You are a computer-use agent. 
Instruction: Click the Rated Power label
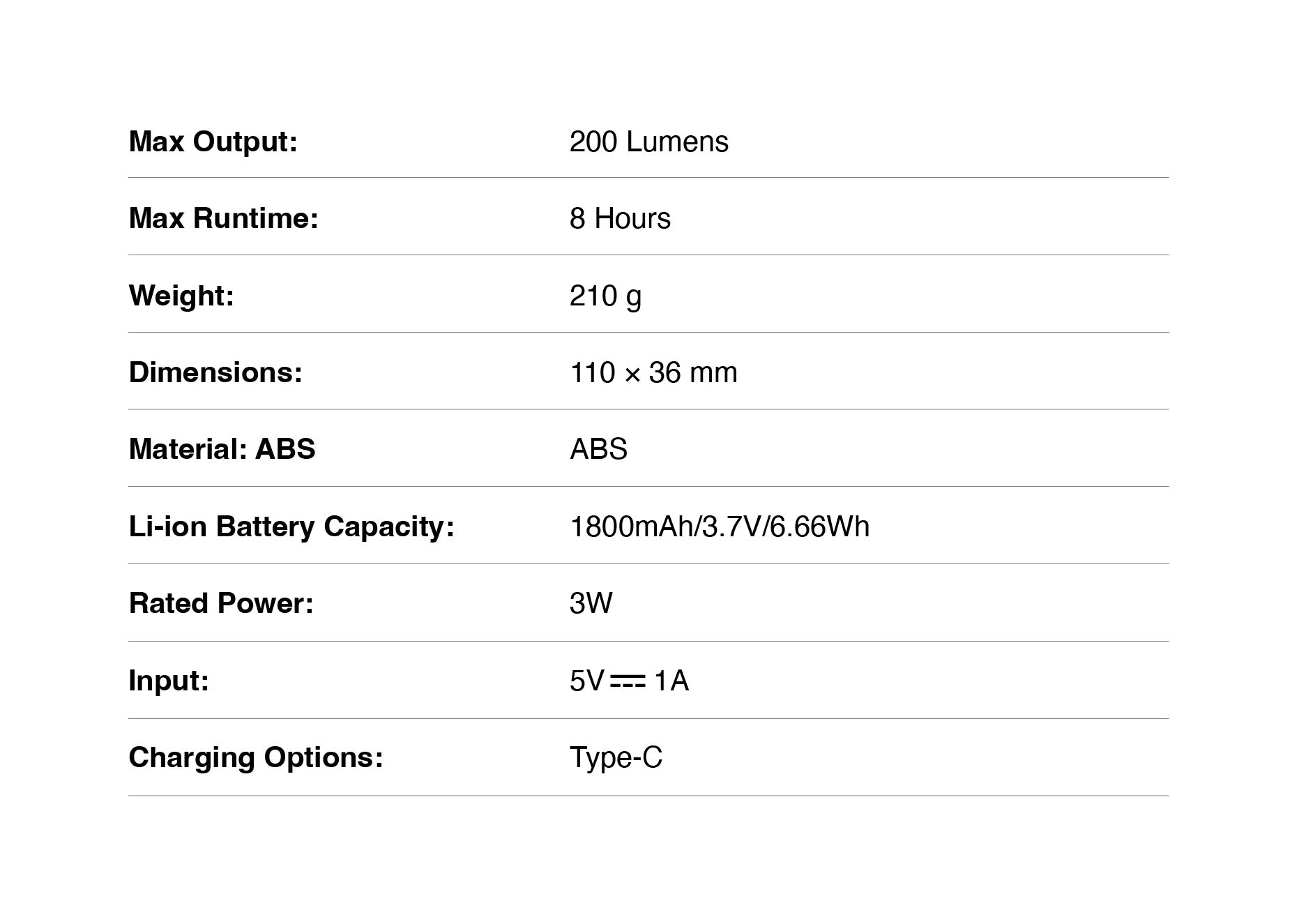click(x=221, y=603)
